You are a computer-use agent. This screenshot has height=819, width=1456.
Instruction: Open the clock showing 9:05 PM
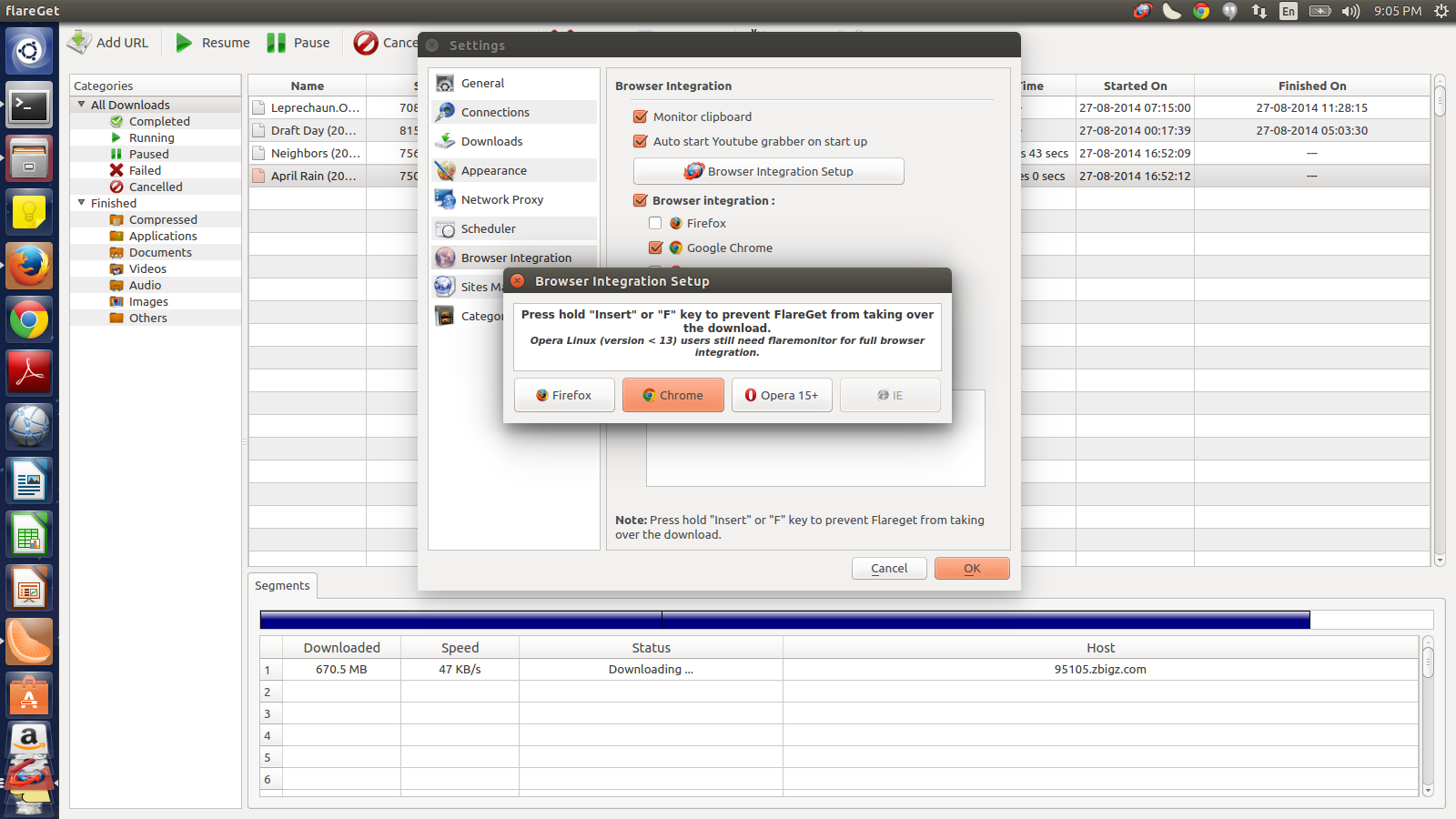pos(1398,11)
